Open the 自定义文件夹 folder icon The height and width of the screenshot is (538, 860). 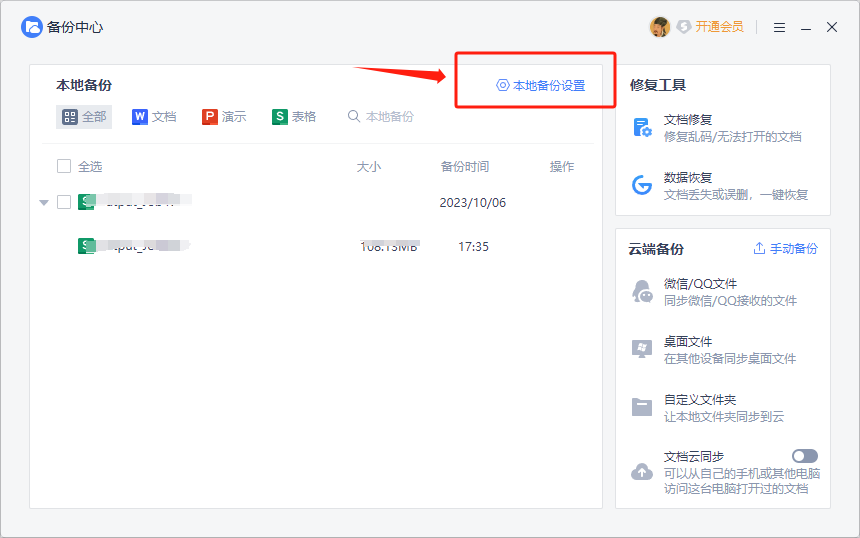pyautogui.click(x=642, y=407)
